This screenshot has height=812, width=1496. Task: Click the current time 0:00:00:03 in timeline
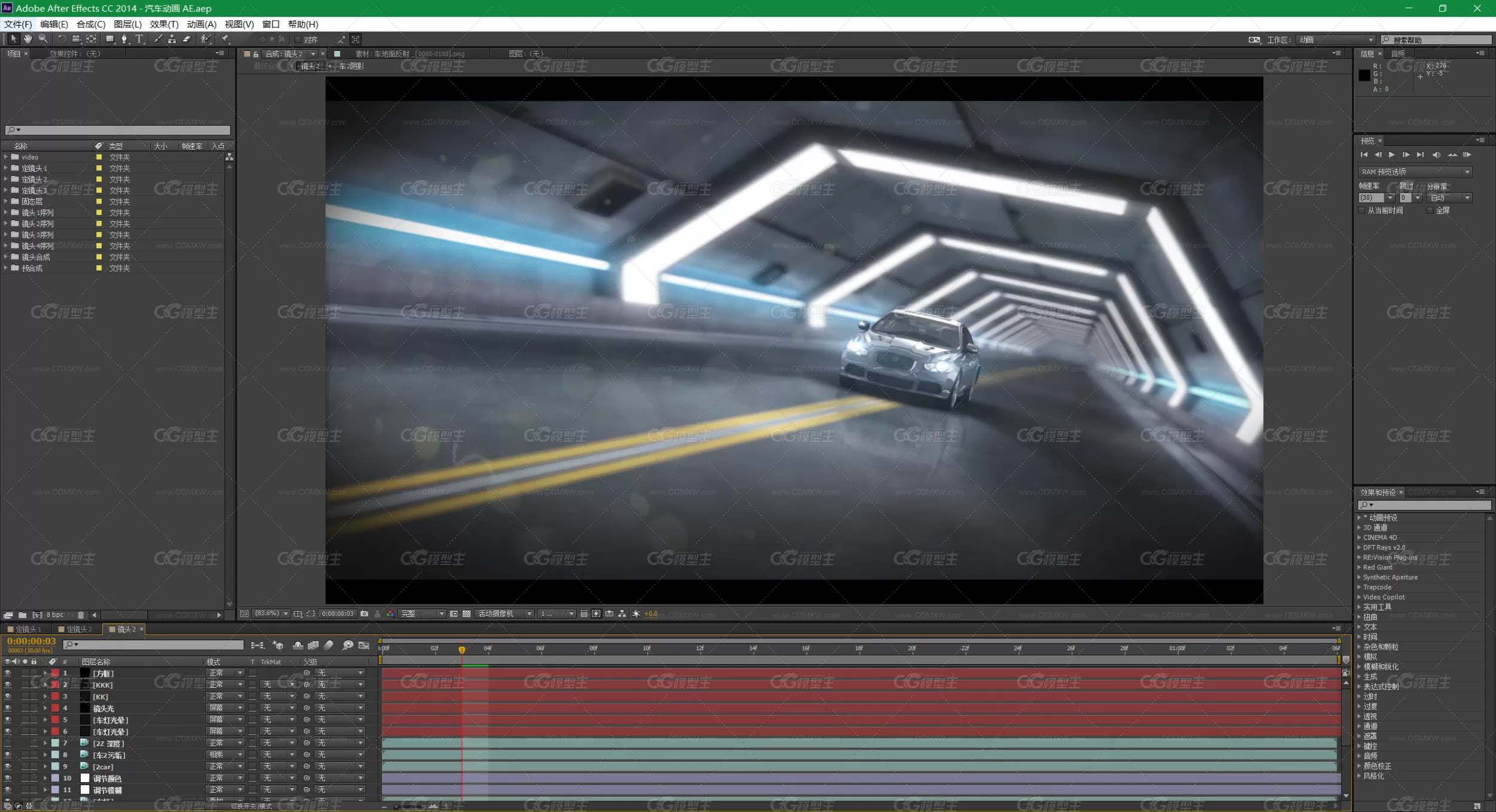32,641
